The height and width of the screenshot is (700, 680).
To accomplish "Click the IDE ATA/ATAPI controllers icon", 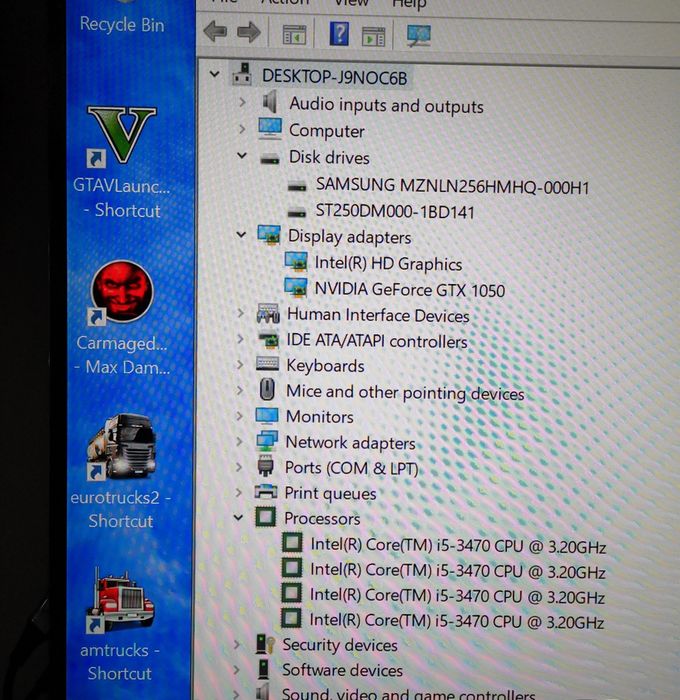I will (268, 340).
